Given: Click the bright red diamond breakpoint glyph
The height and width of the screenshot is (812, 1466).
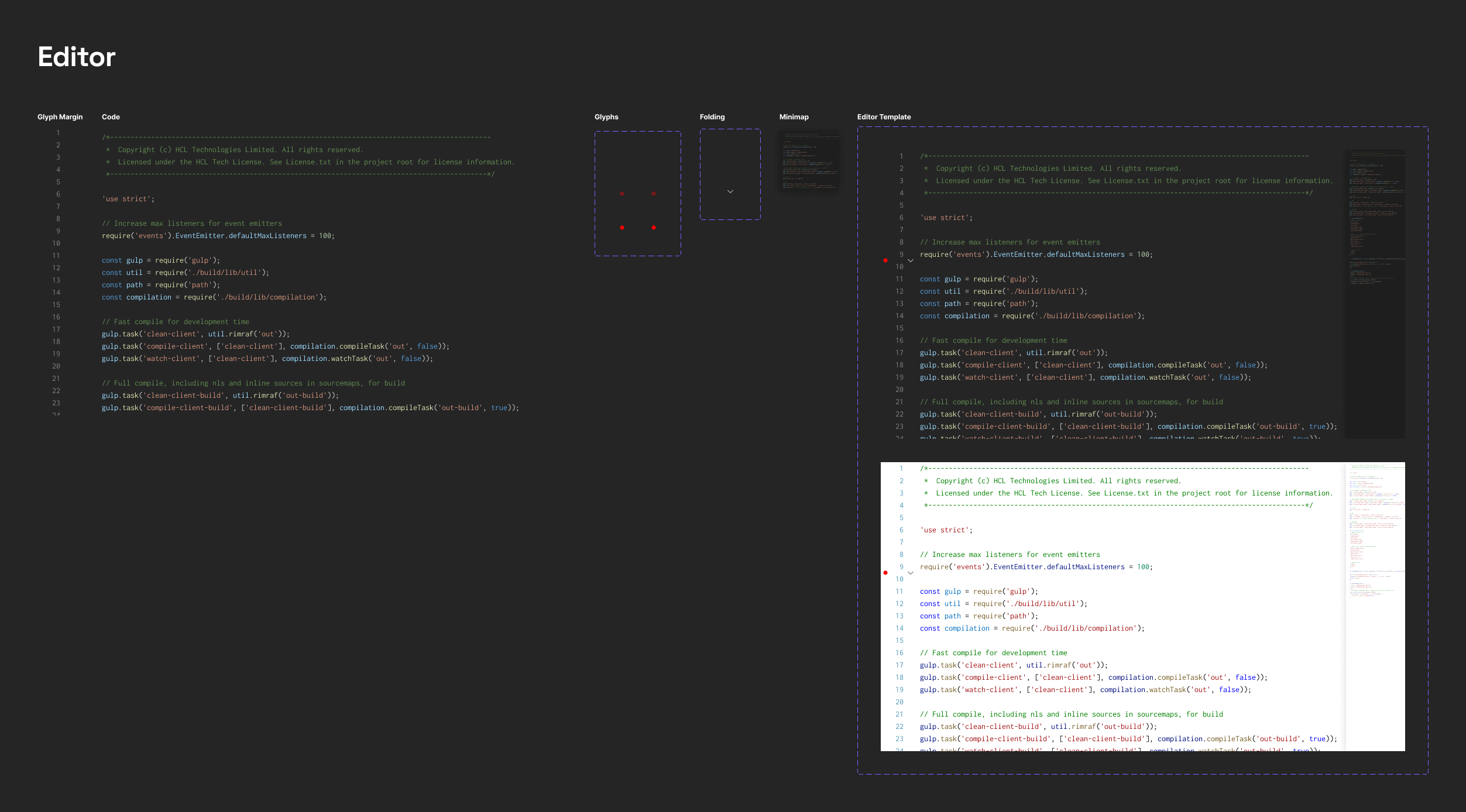Looking at the screenshot, I should pos(654,228).
